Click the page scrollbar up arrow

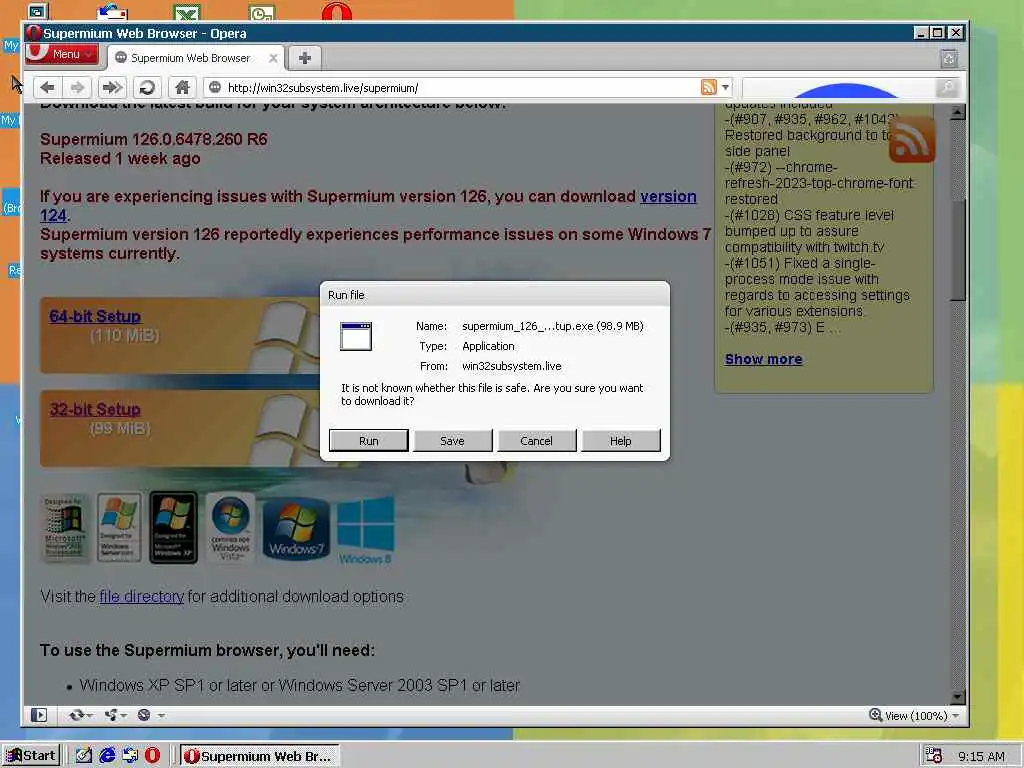coord(957,112)
